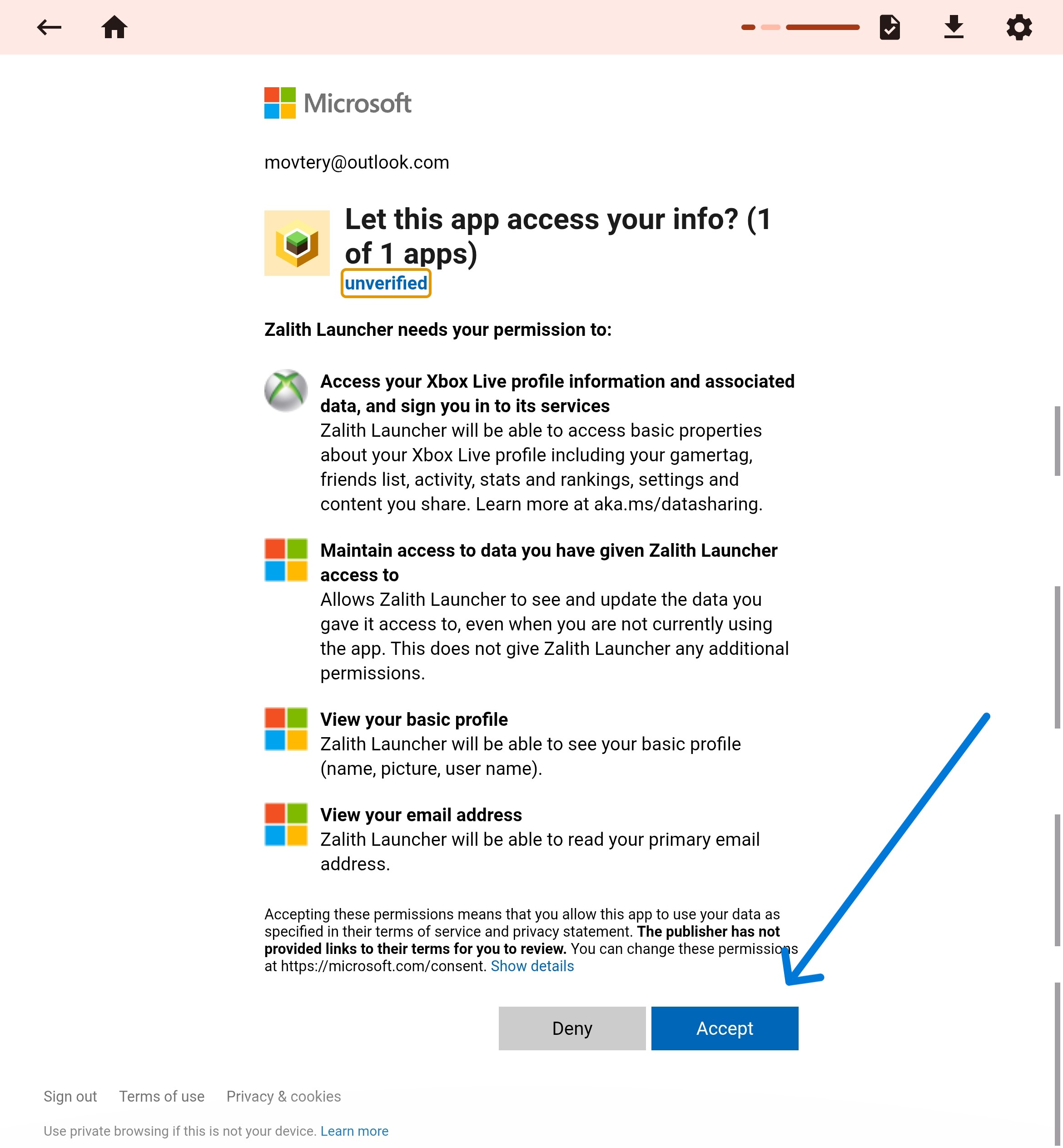The height and width of the screenshot is (1148, 1063).
Task: Open Terms of use
Action: point(162,1096)
